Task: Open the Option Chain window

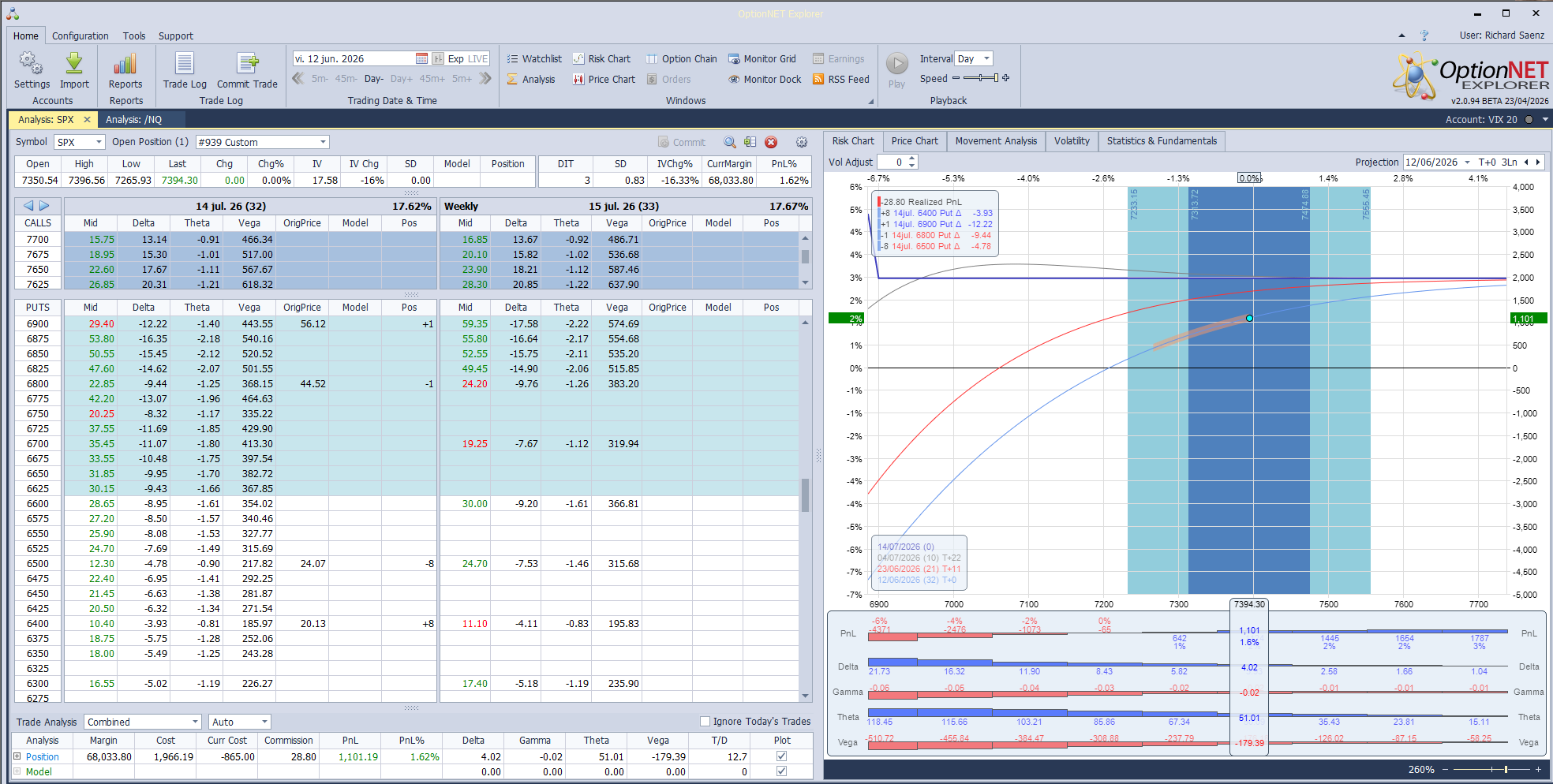Action: [682, 58]
